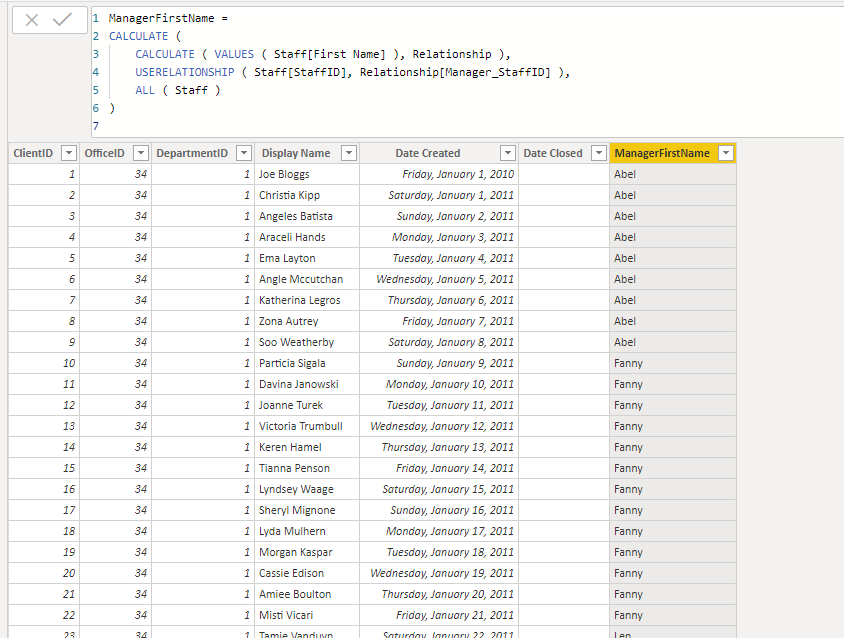The width and height of the screenshot is (844, 638).
Task: Open the Display Name column filter dropdown
Action: (x=349, y=153)
